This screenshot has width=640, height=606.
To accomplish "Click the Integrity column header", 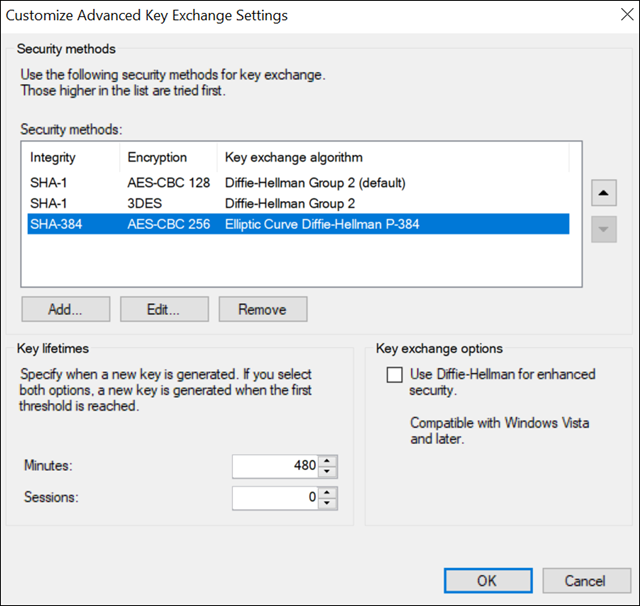I will pyautogui.click(x=74, y=157).
